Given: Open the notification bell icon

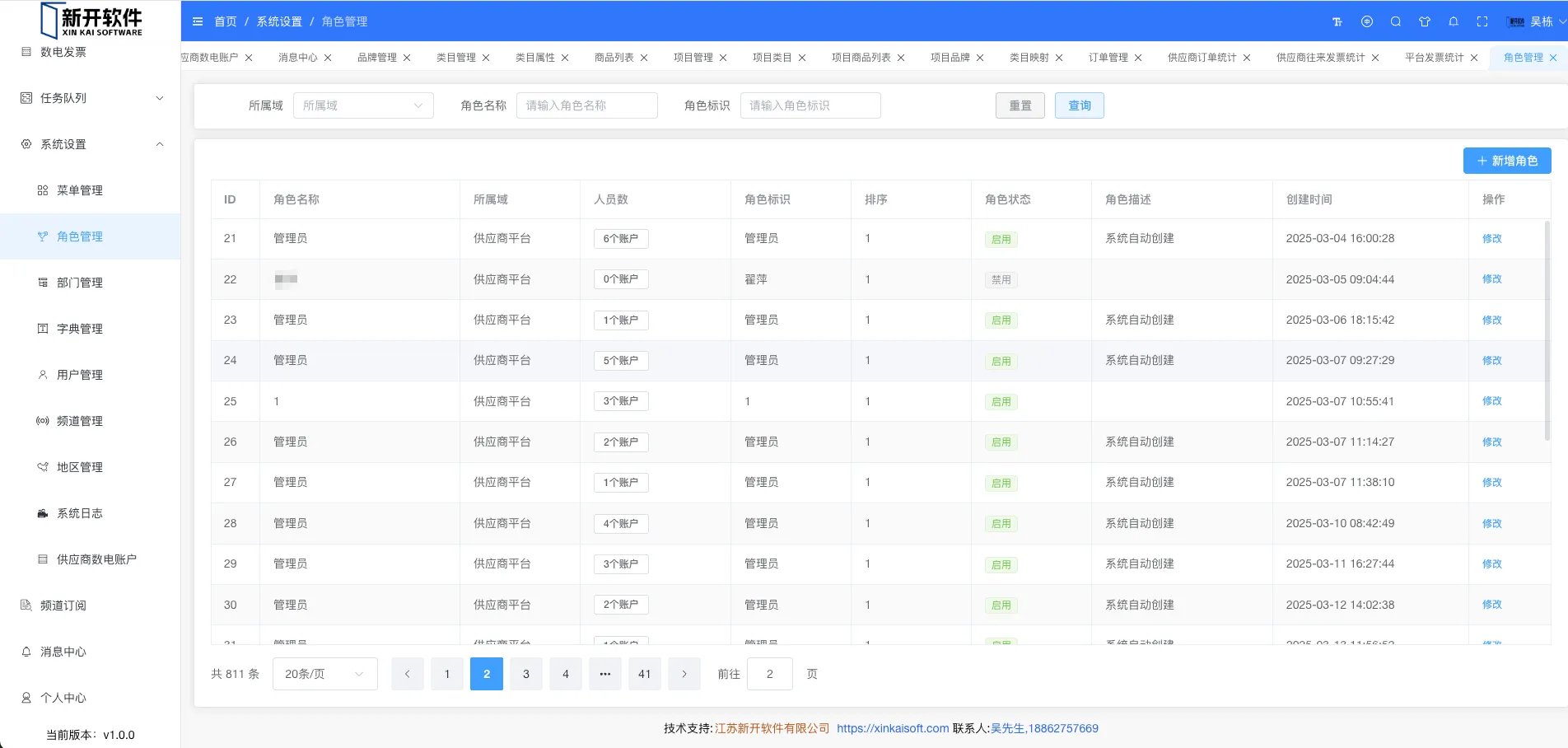Looking at the screenshot, I should tap(1454, 22).
